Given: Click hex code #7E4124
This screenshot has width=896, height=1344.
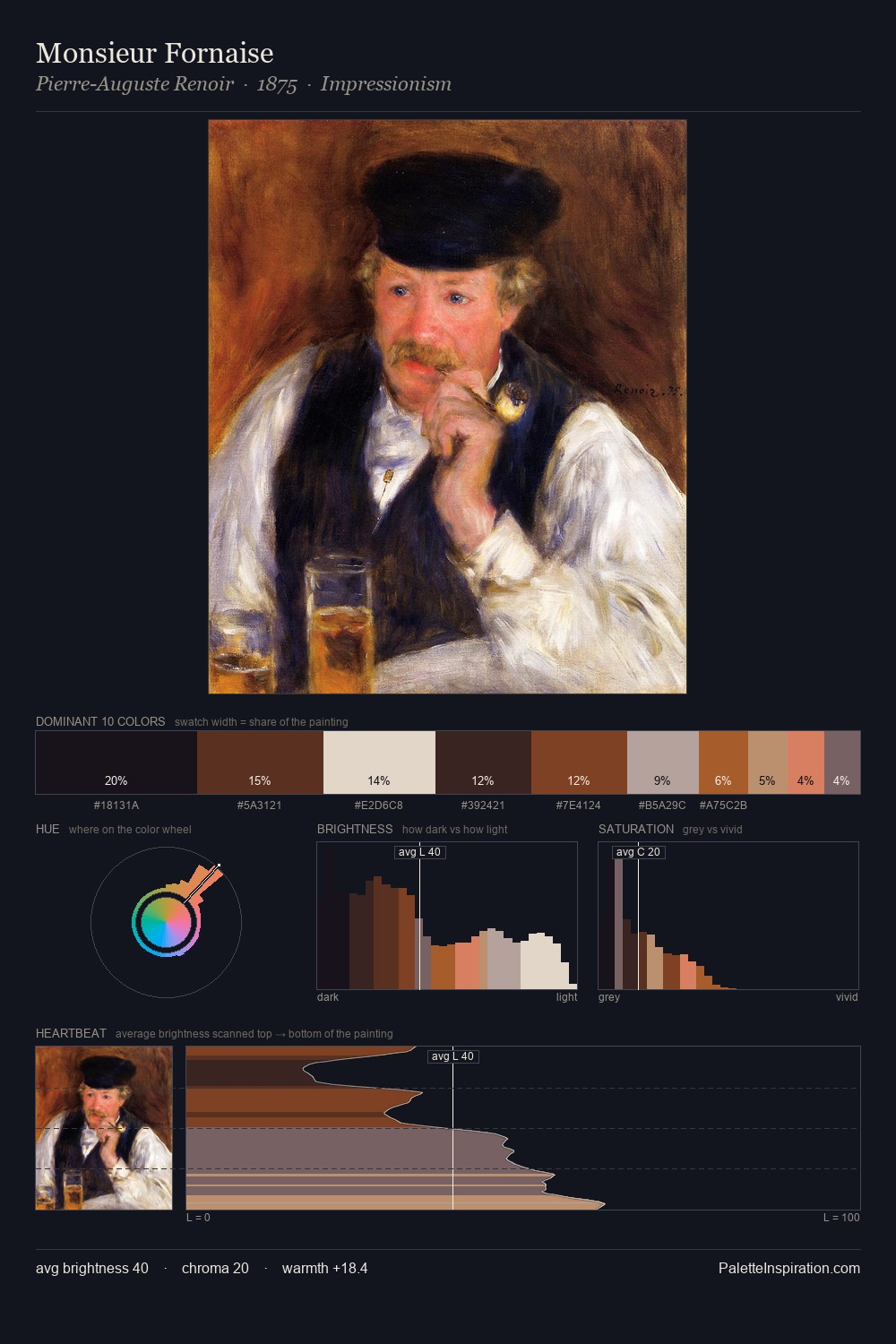Looking at the screenshot, I should (x=579, y=806).
